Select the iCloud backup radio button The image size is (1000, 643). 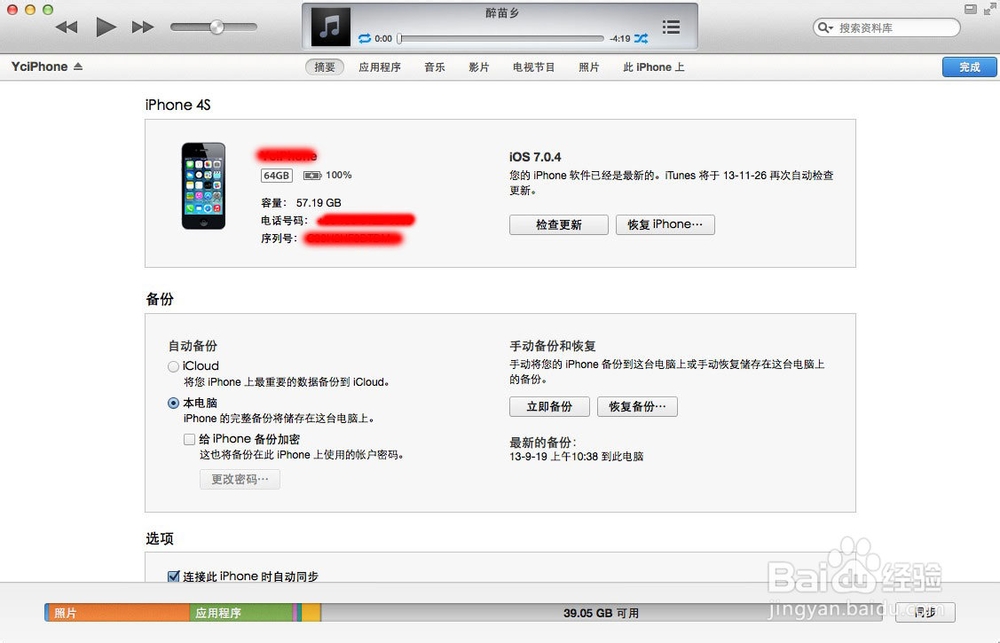click(x=173, y=366)
